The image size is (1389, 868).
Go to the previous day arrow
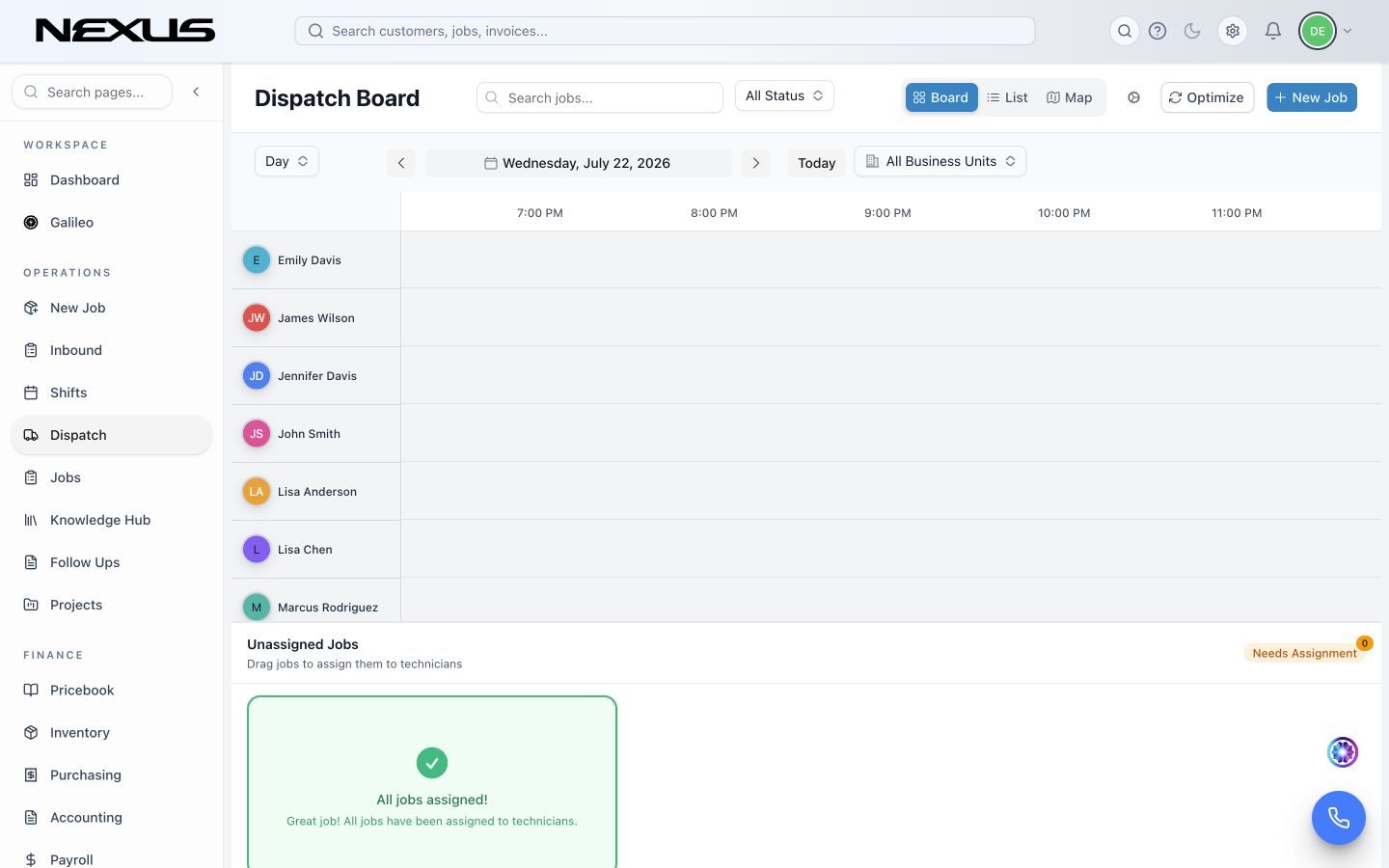[401, 163]
